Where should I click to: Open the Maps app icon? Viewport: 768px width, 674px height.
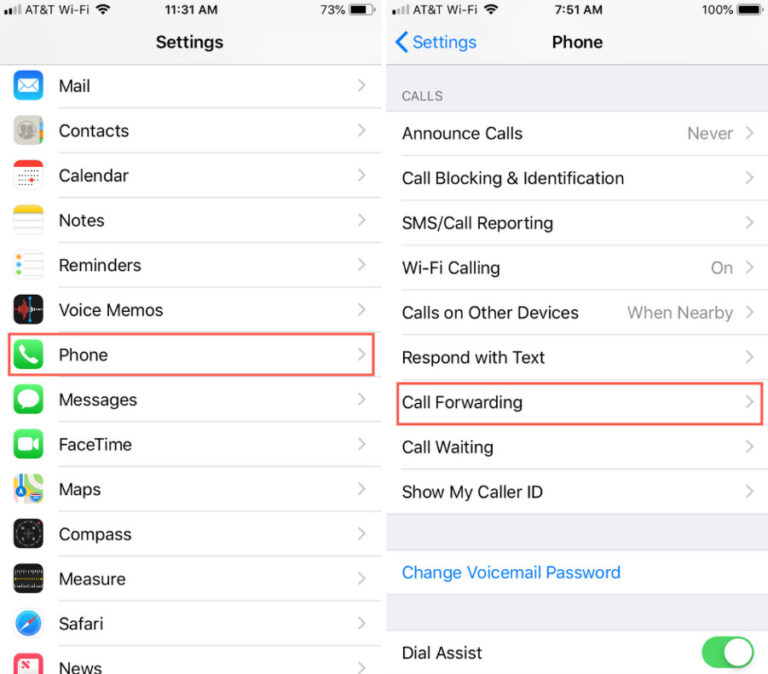click(x=28, y=489)
